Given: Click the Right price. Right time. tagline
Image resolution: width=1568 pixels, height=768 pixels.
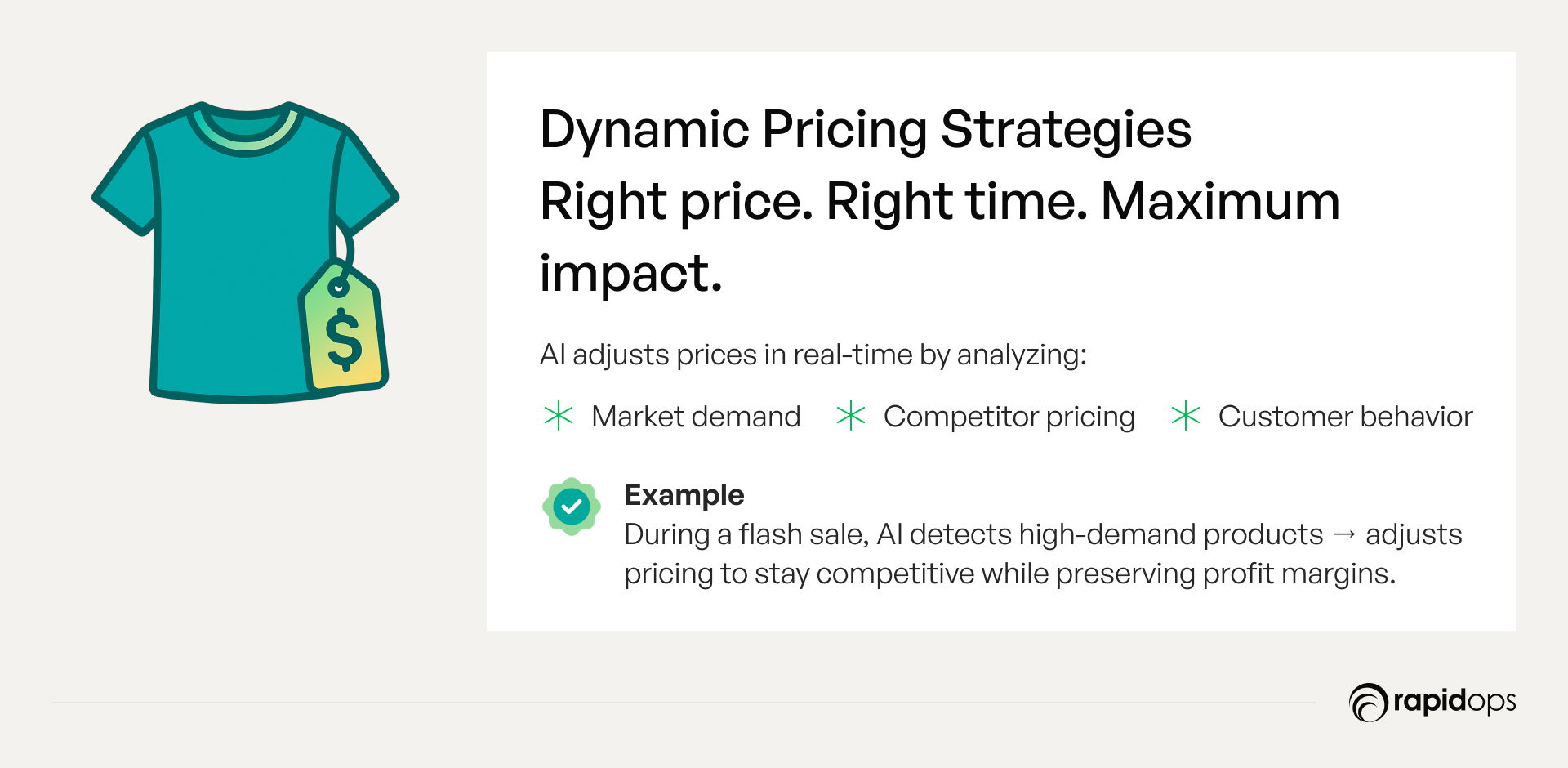Looking at the screenshot, I should point(814,201).
